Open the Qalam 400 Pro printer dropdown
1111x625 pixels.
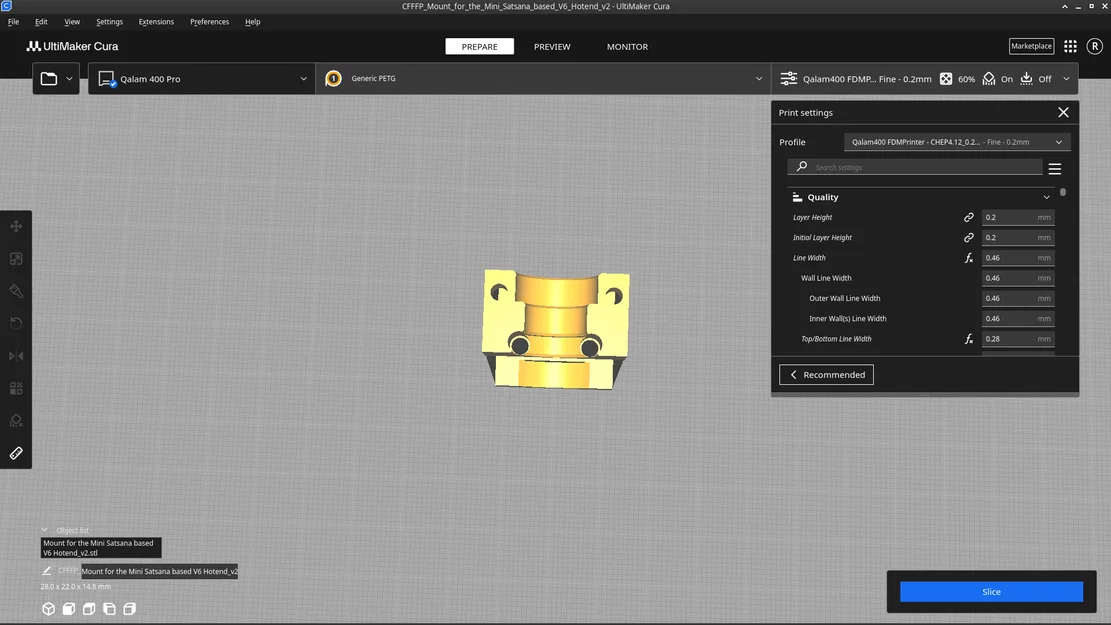pyautogui.click(x=202, y=79)
